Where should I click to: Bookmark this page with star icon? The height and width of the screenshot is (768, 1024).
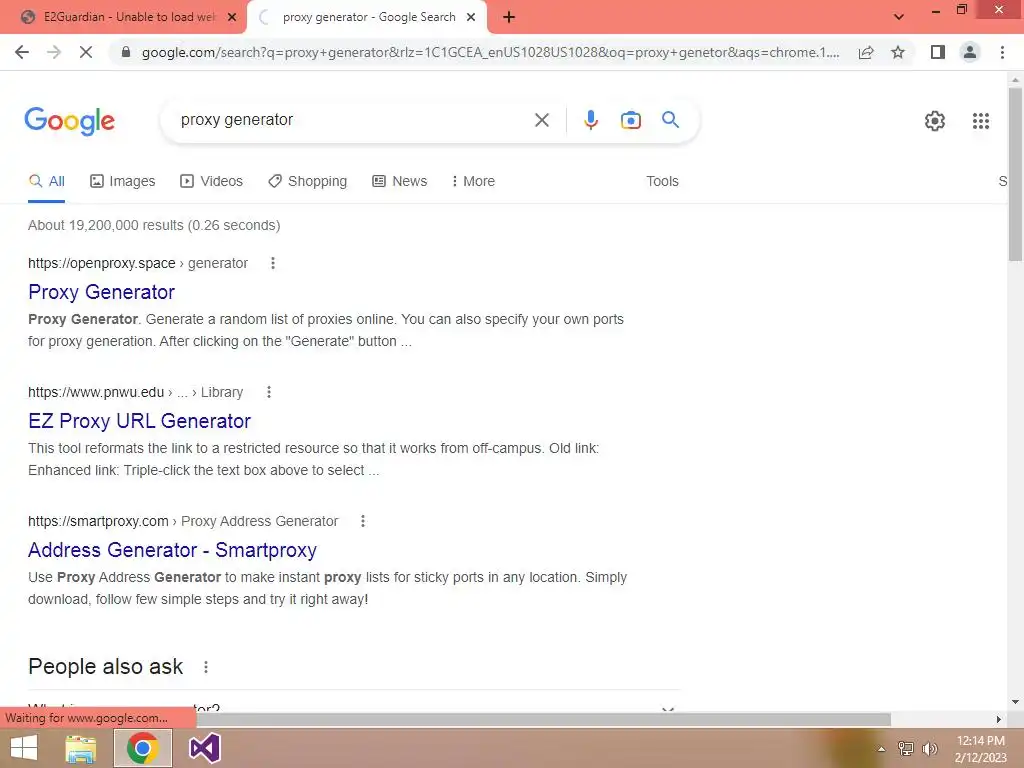point(898,52)
